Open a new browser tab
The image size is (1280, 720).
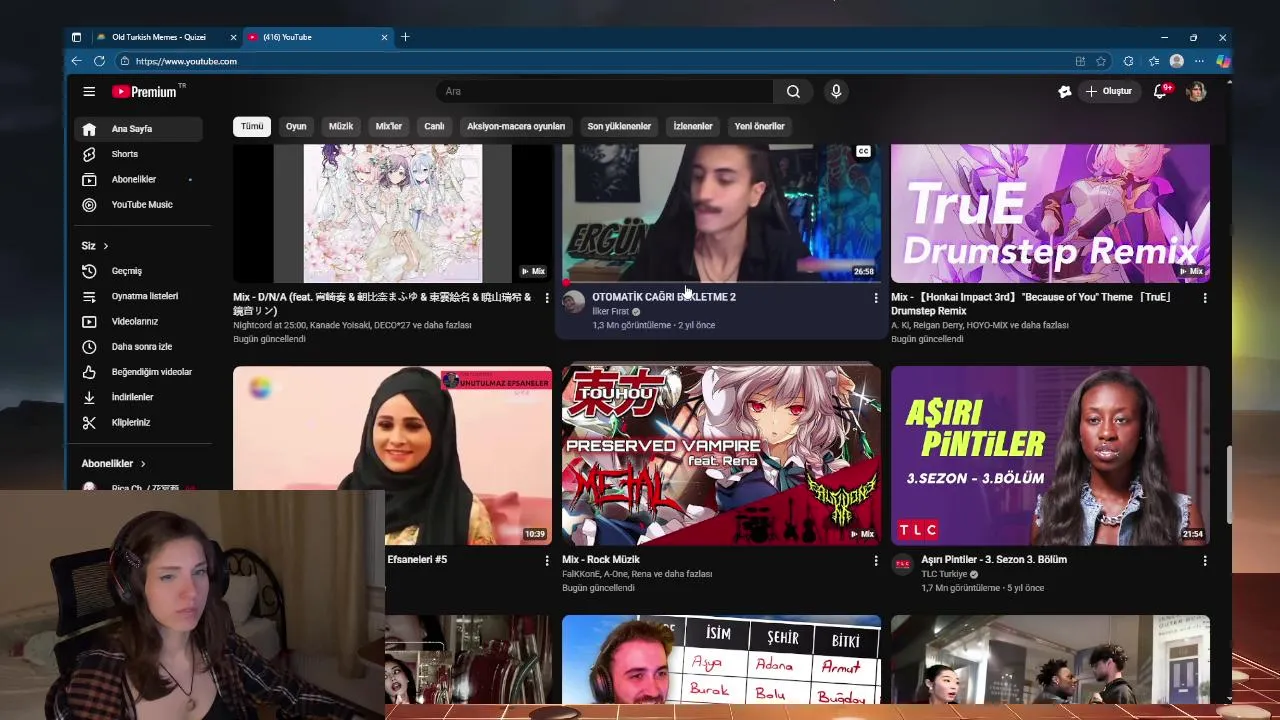coord(405,37)
